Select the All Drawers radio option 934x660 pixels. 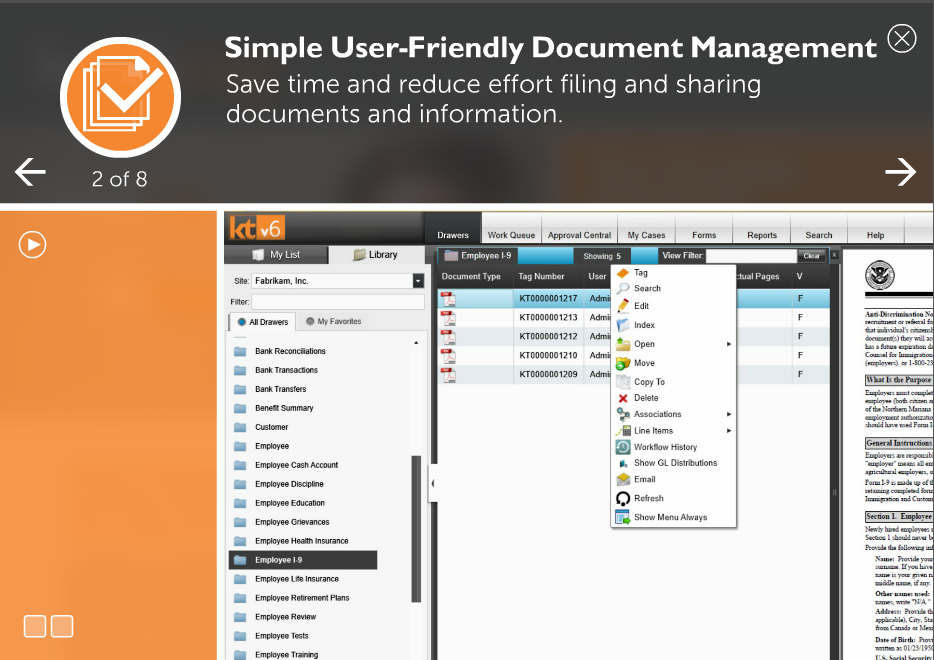pyautogui.click(x=263, y=322)
